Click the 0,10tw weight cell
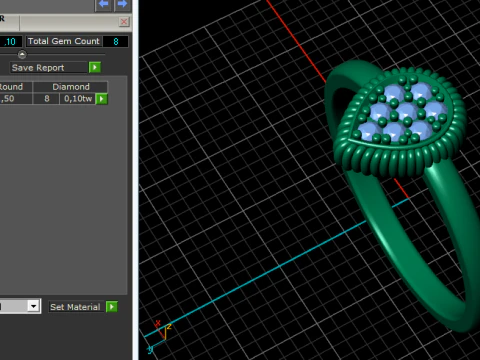The width and height of the screenshot is (480, 360). (78, 99)
